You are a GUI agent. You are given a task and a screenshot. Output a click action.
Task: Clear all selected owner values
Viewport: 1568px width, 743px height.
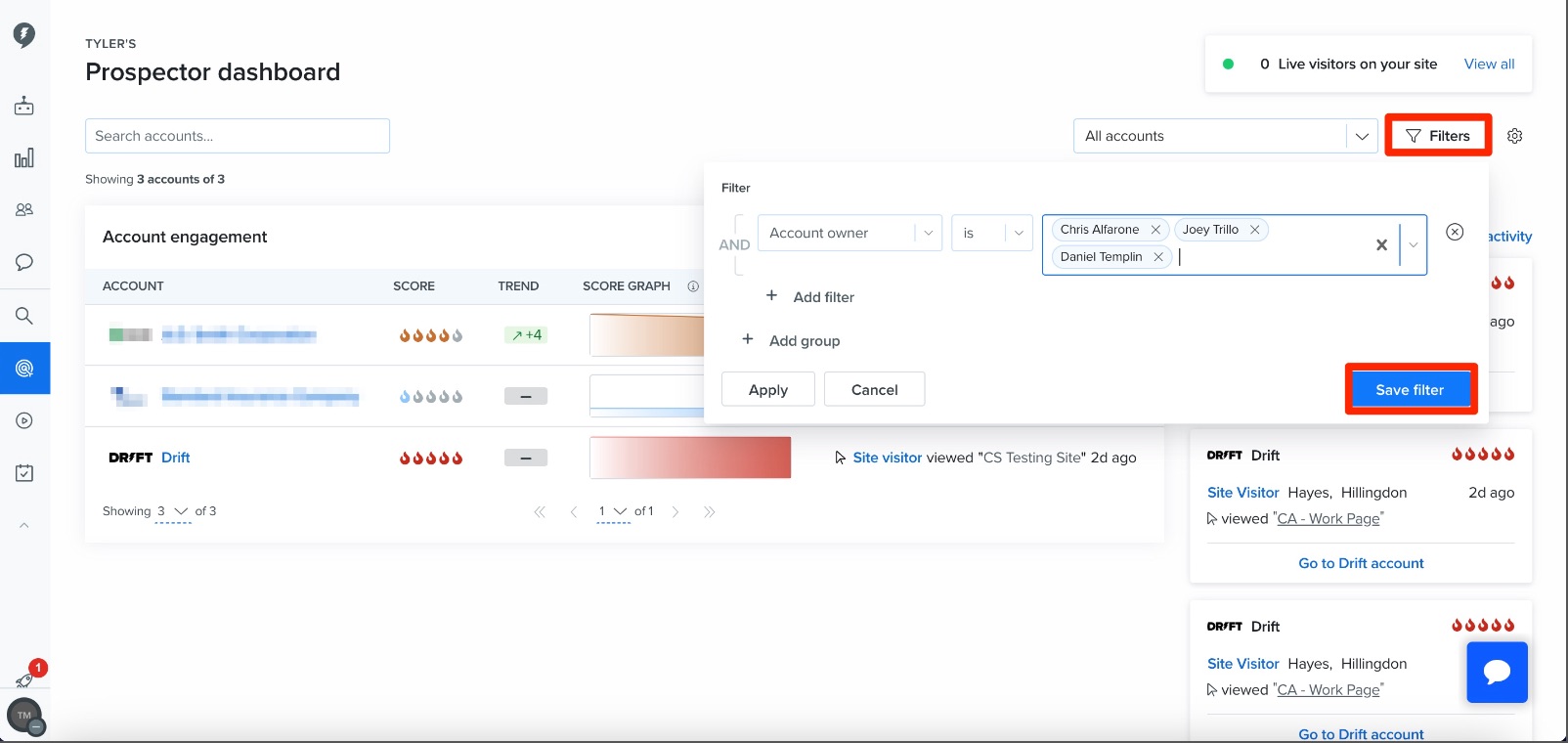1381,245
